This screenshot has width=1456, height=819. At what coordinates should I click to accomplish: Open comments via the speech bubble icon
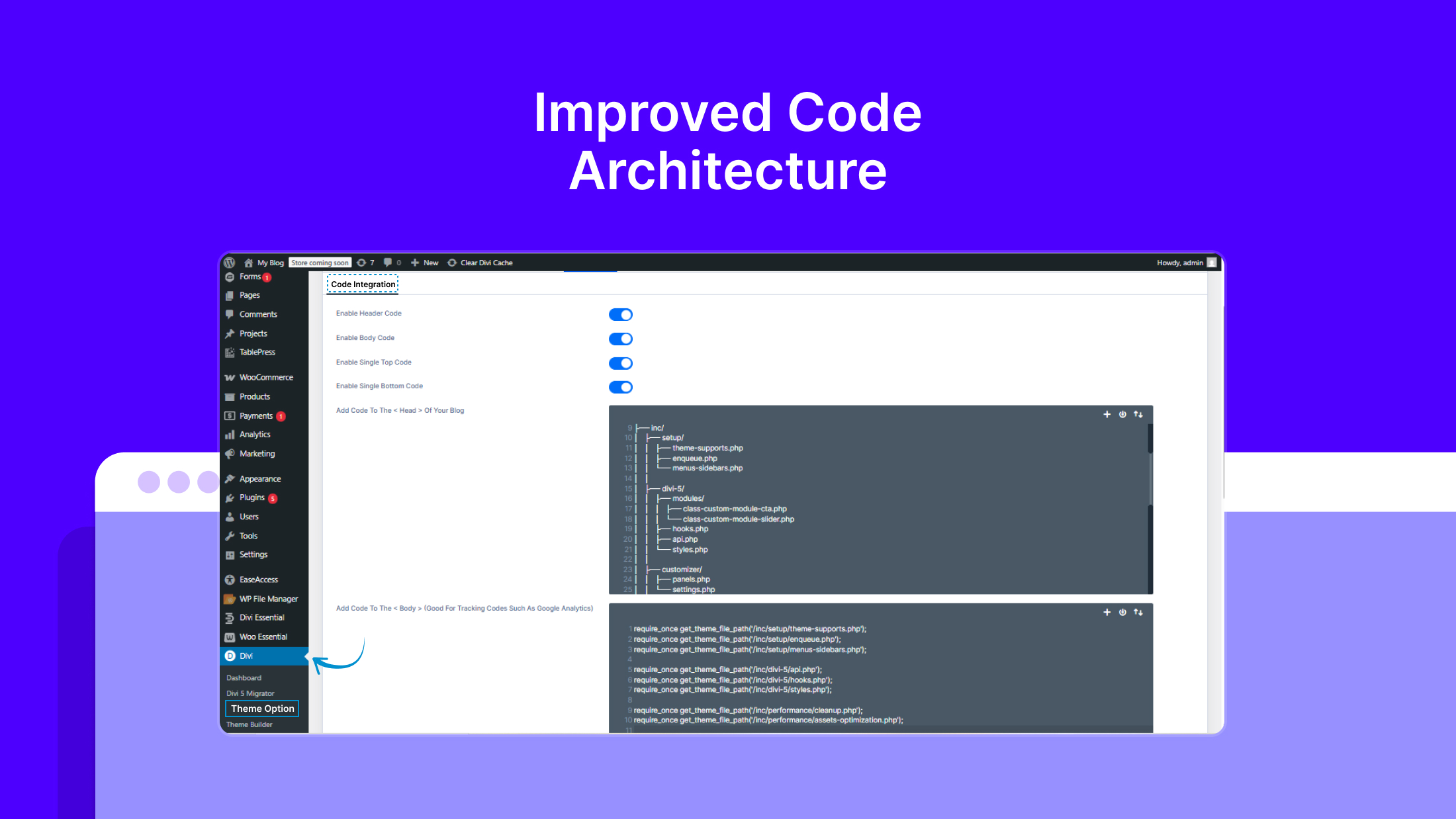388,263
